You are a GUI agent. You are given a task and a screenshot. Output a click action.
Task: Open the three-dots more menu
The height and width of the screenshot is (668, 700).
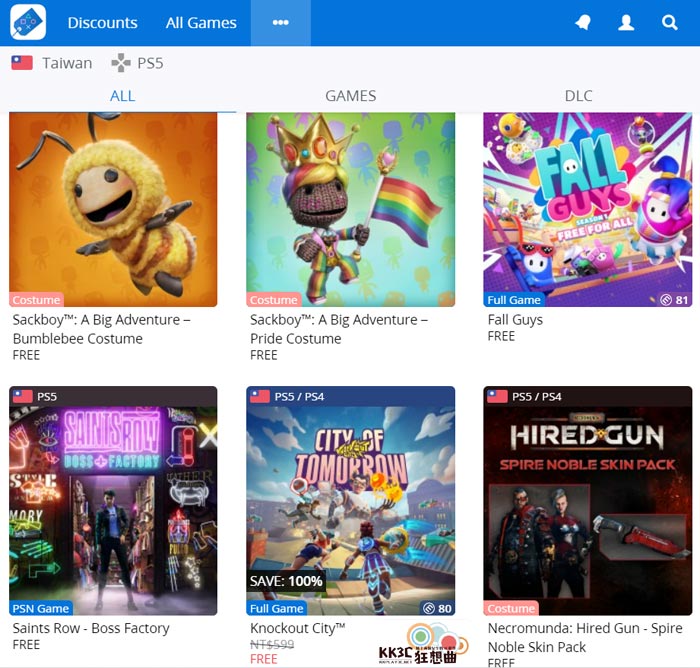click(x=281, y=23)
